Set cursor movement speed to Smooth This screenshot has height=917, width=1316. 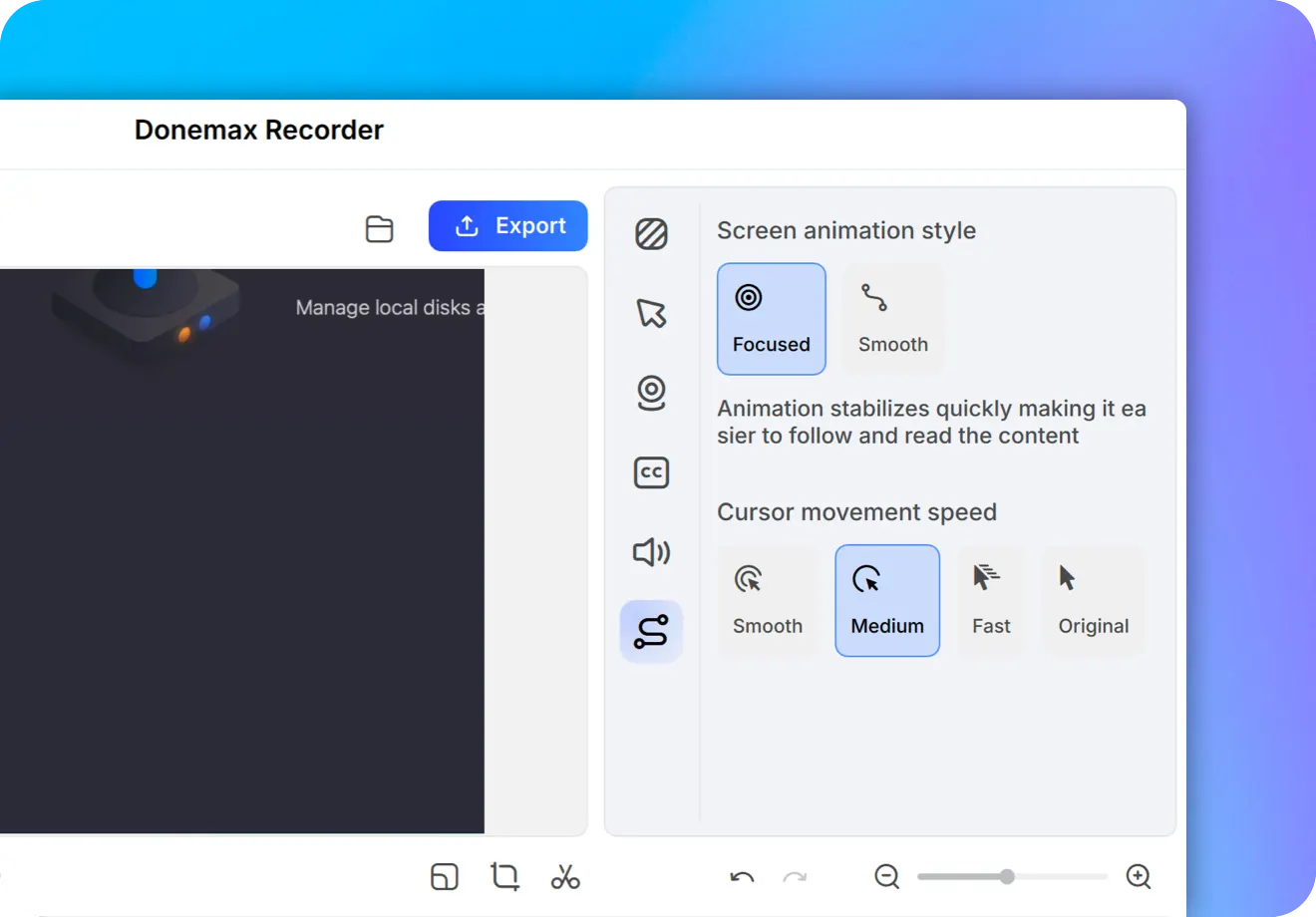click(x=768, y=601)
